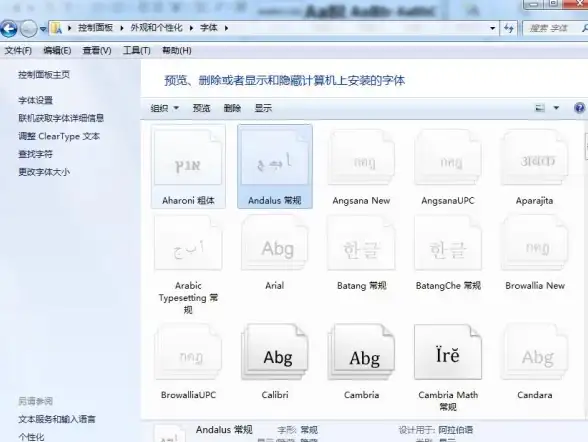Select the Cambria font icon
The width and height of the screenshot is (588, 442).
click(361, 352)
